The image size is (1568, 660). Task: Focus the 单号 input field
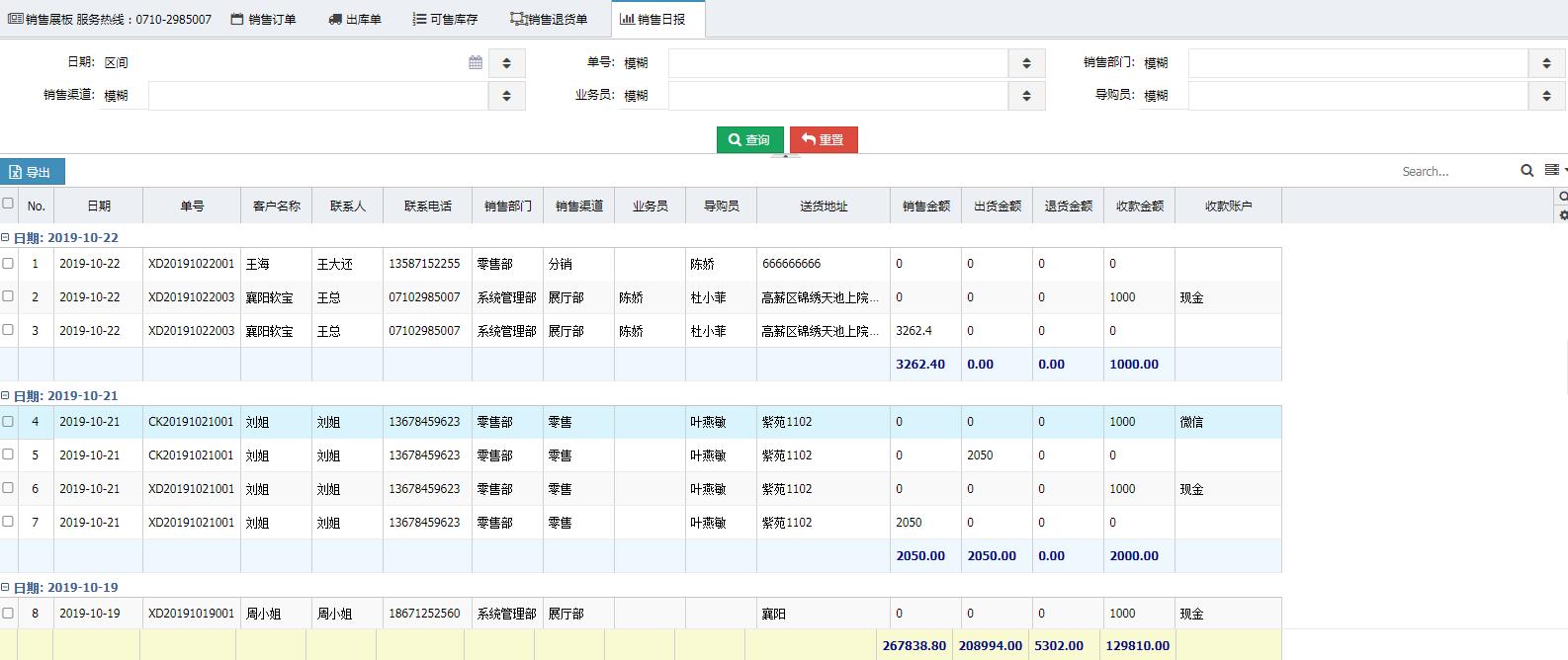[838, 63]
